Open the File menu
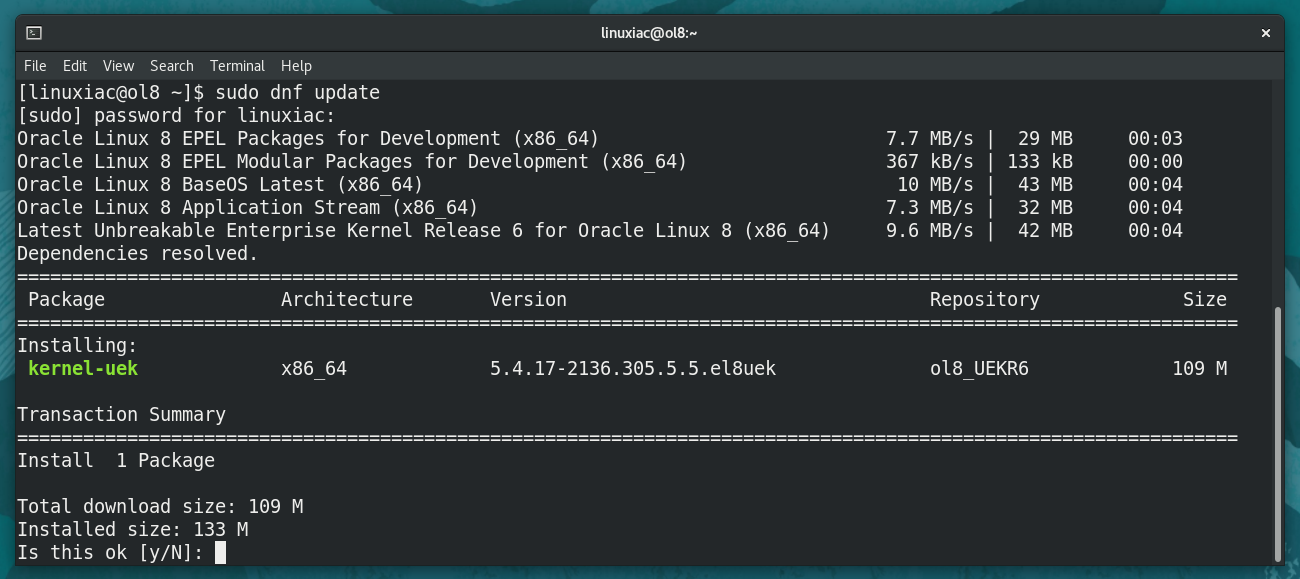Viewport: 1300px width, 579px height. coord(35,66)
